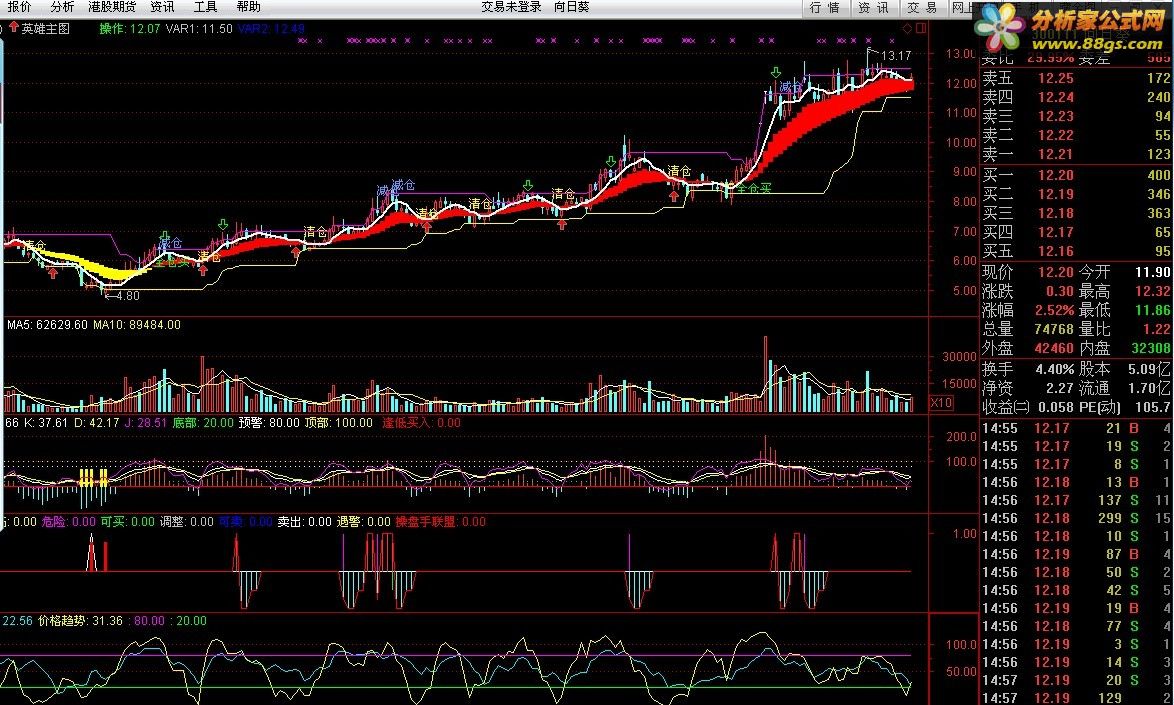
Task: Click the 总量 74768 value
Action: [1054, 329]
